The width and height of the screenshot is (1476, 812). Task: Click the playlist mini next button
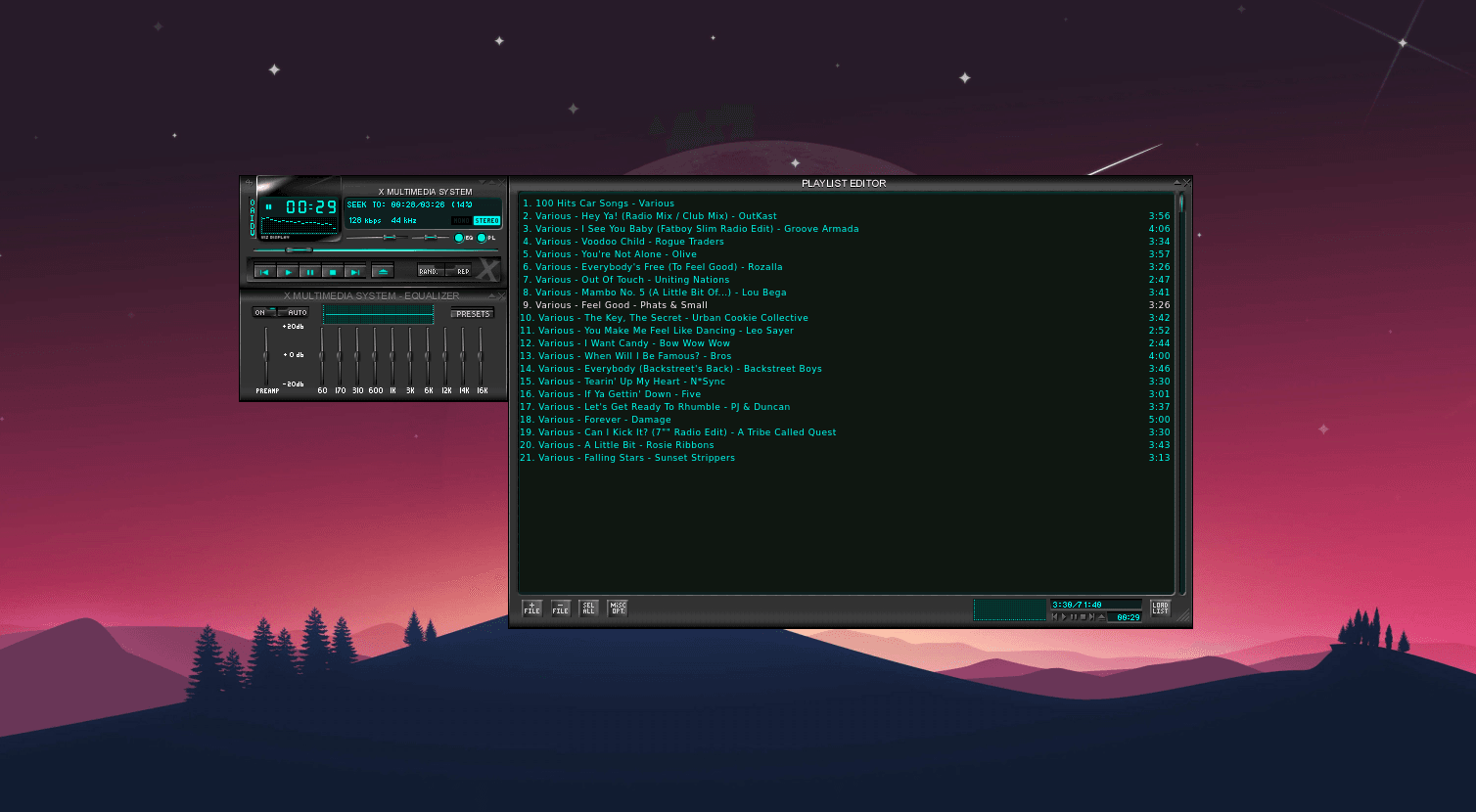(1091, 616)
